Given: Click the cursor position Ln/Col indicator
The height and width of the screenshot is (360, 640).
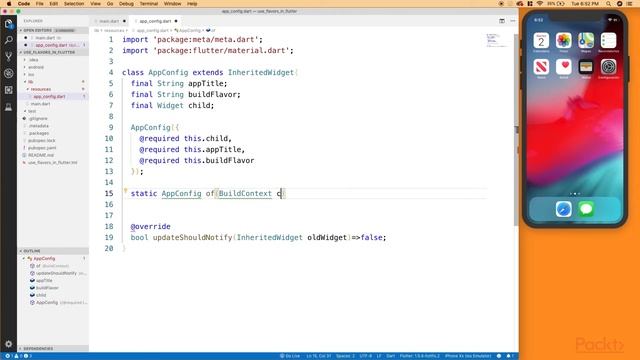Looking at the screenshot, I should click(319, 356).
